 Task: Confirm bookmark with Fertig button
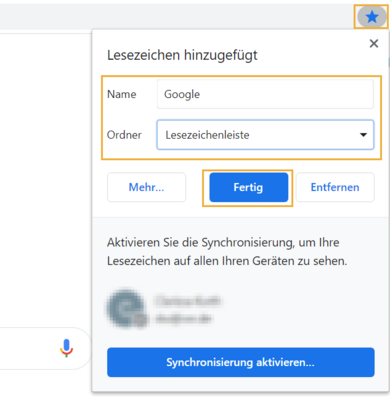pos(249,187)
